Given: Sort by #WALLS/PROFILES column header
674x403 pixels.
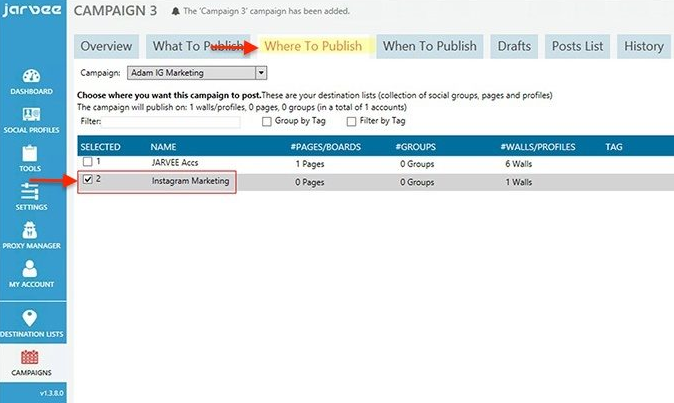Looking at the screenshot, I should tap(538, 147).
